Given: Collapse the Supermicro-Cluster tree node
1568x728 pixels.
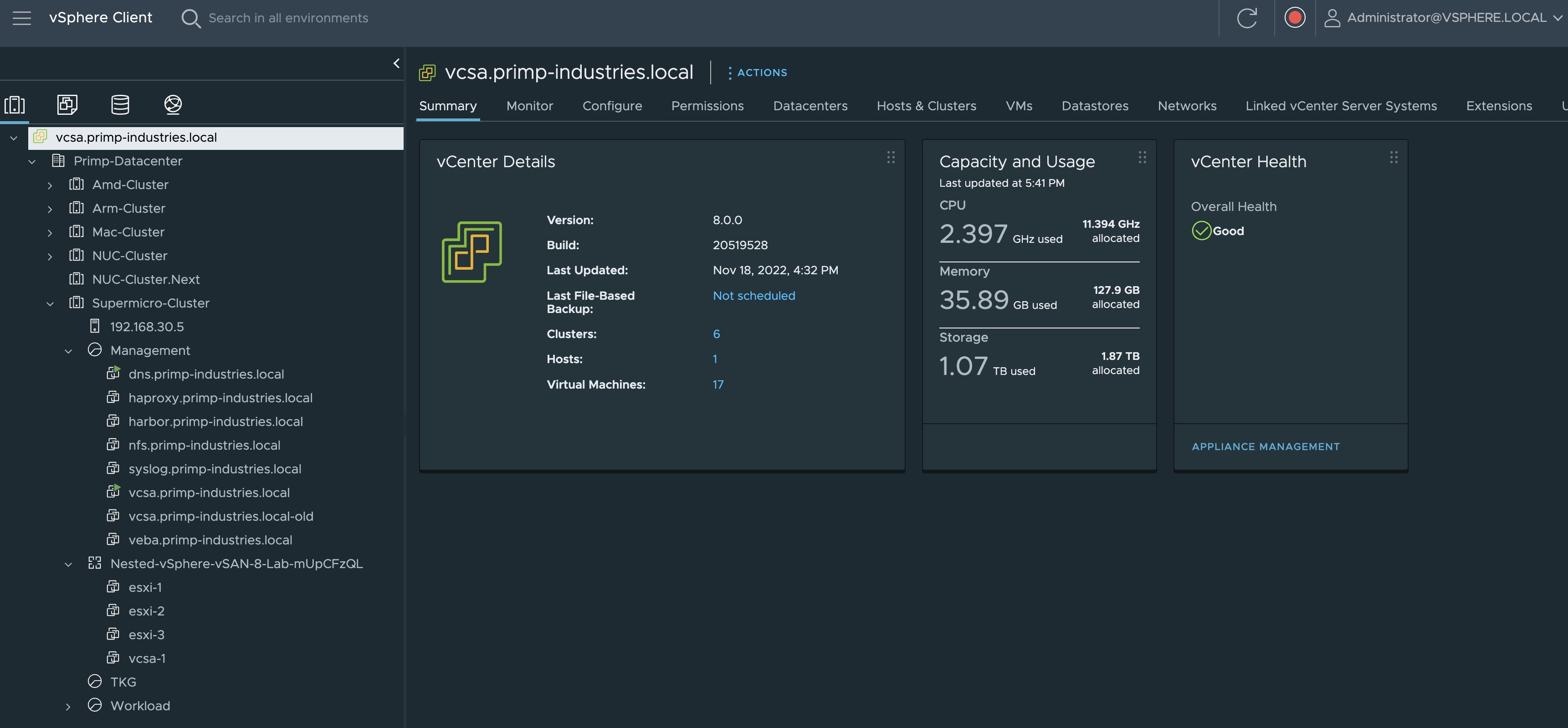Looking at the screenshot, I should tap(50, 303).
